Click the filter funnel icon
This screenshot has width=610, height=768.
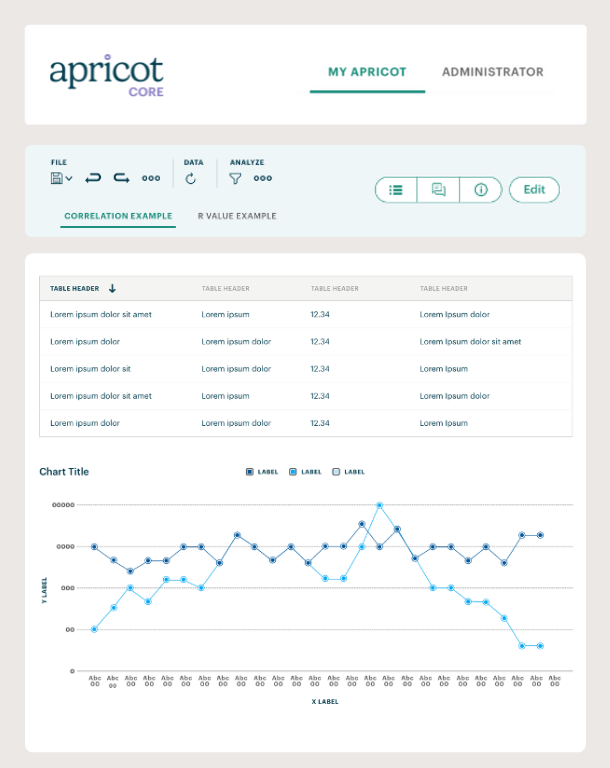(x=235, y=179)
